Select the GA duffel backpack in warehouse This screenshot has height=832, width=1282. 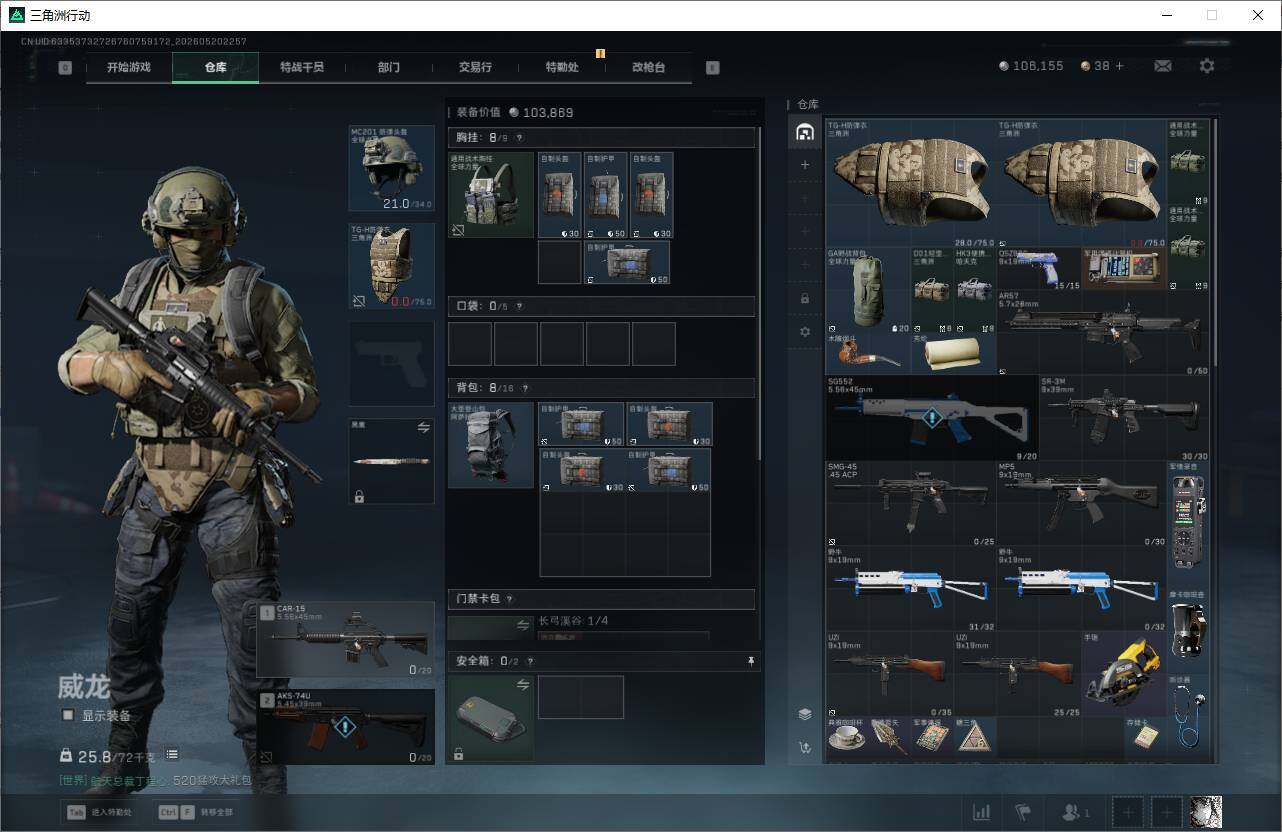tap(868, 291)
